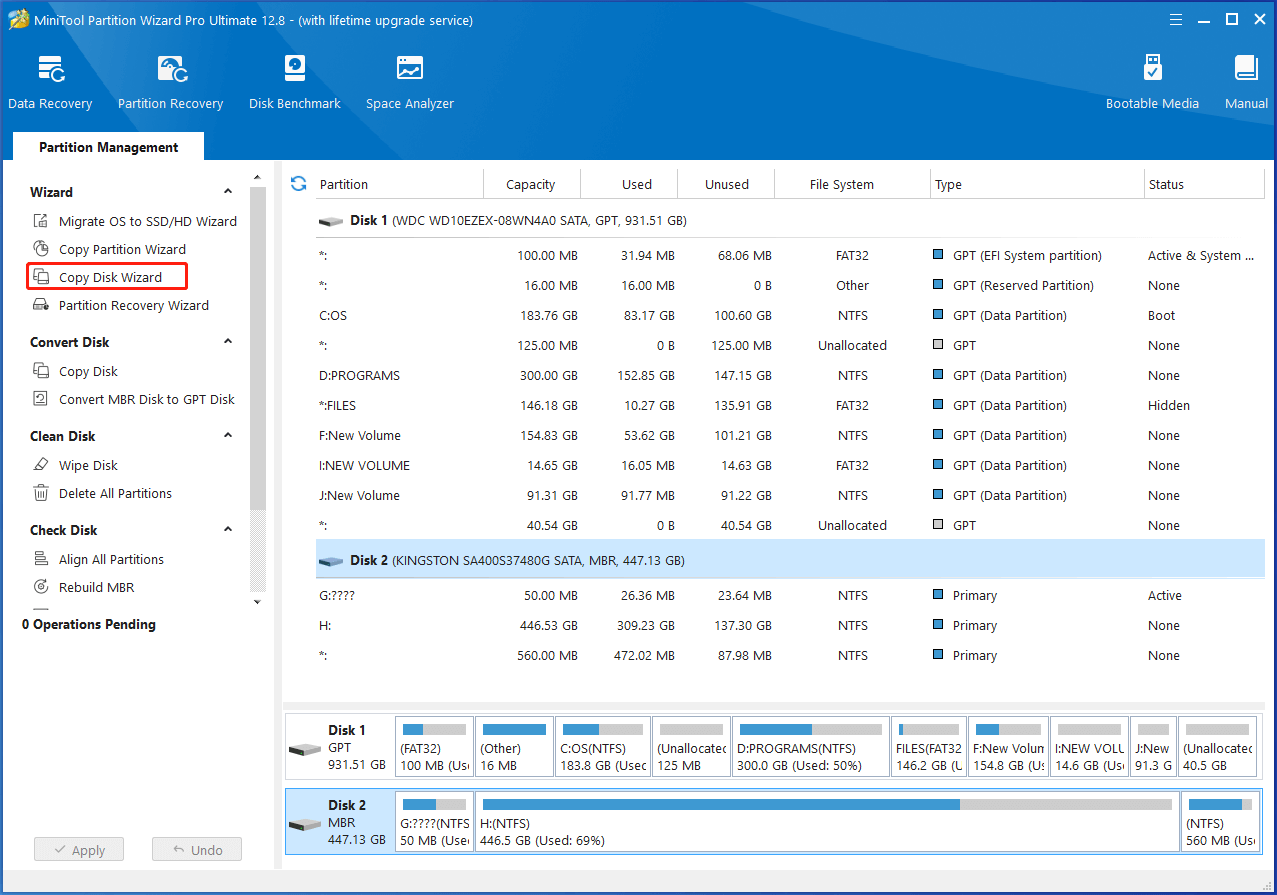Click the Rebuild MBR icon
This screenshot has width=1277, height=895.
coord(41,587)
